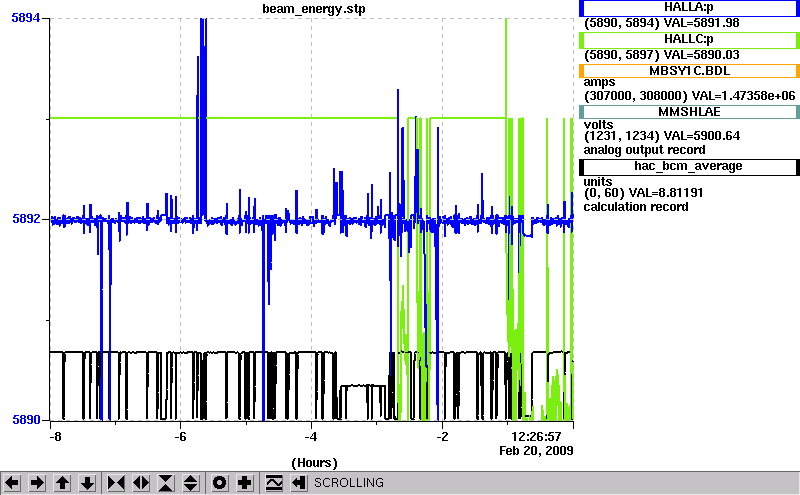800x495 pixels.
Task: Click the HALLC:p VAL=5890.03 readout
Action: pos(662,55)
